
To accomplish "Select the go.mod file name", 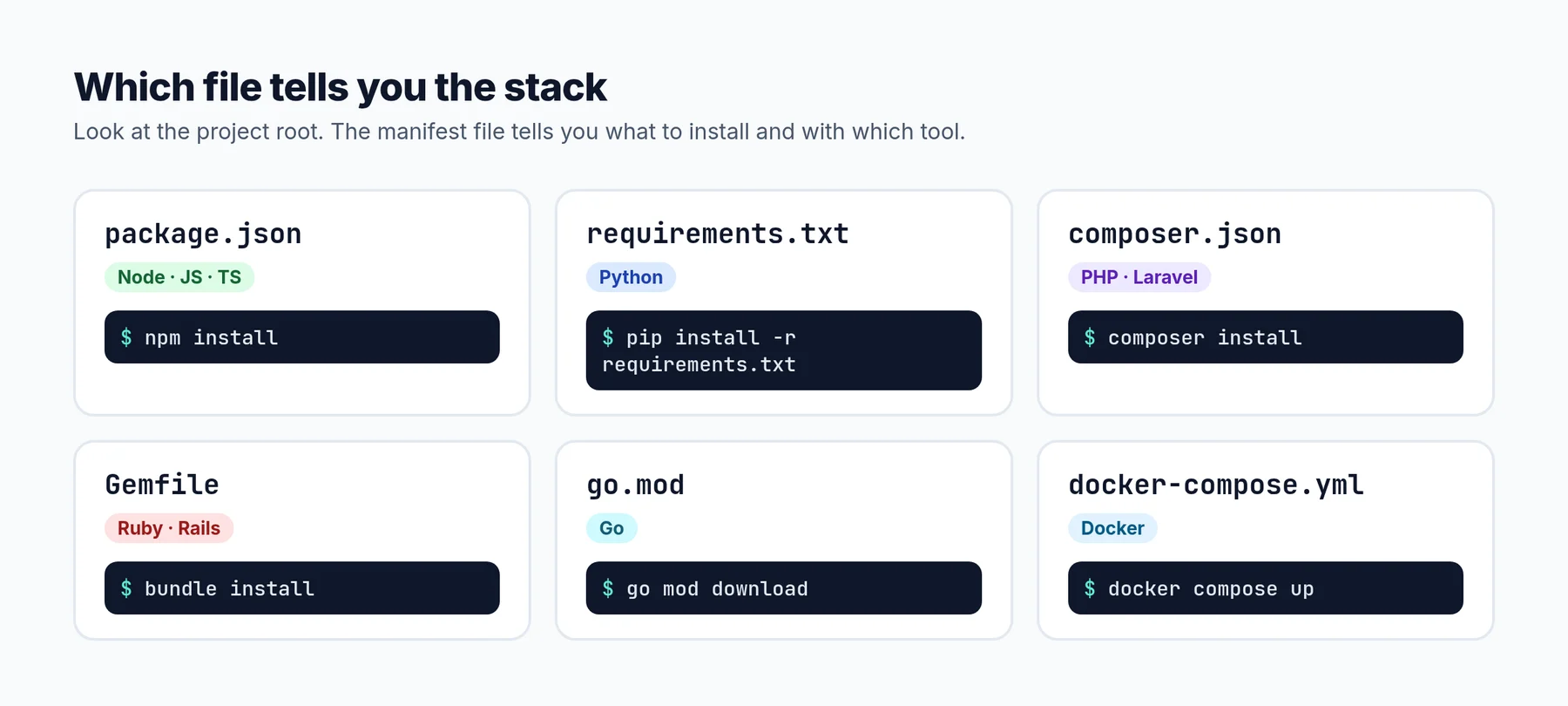I will [636, 485].
